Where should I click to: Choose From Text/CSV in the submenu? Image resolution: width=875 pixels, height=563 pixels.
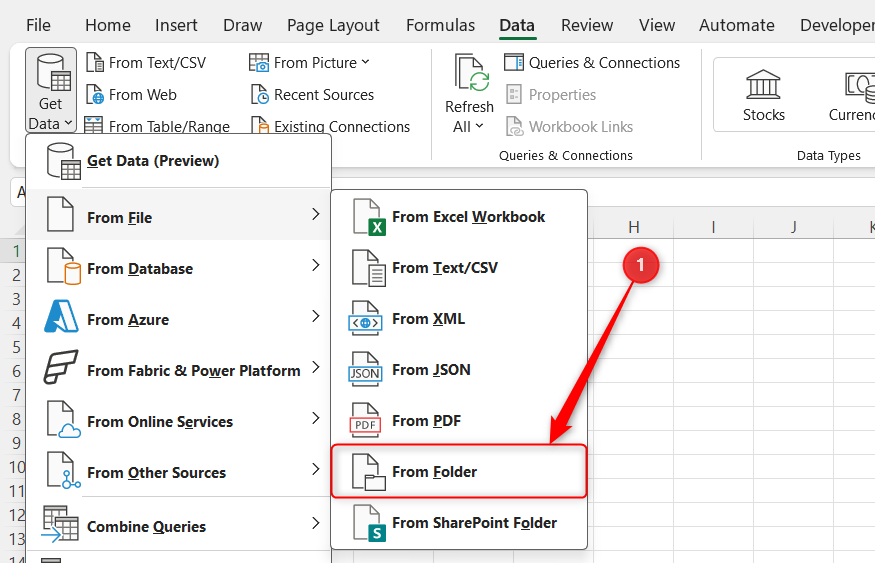(459, 268)
